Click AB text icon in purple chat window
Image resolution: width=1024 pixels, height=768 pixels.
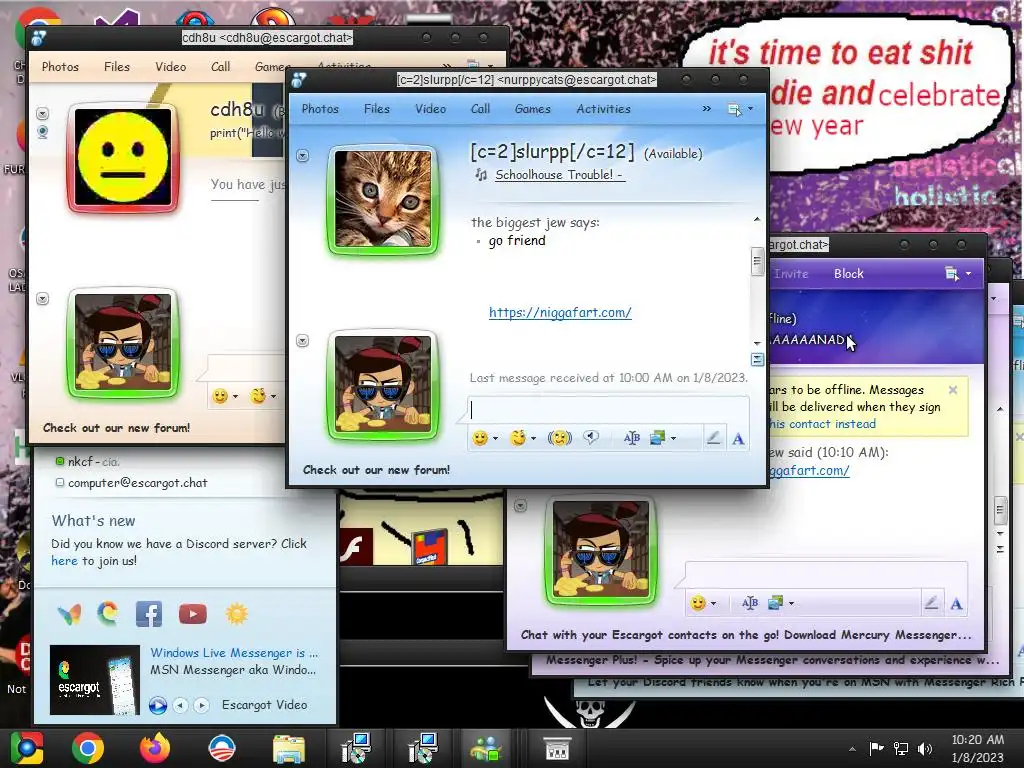[x=750, y=603]
